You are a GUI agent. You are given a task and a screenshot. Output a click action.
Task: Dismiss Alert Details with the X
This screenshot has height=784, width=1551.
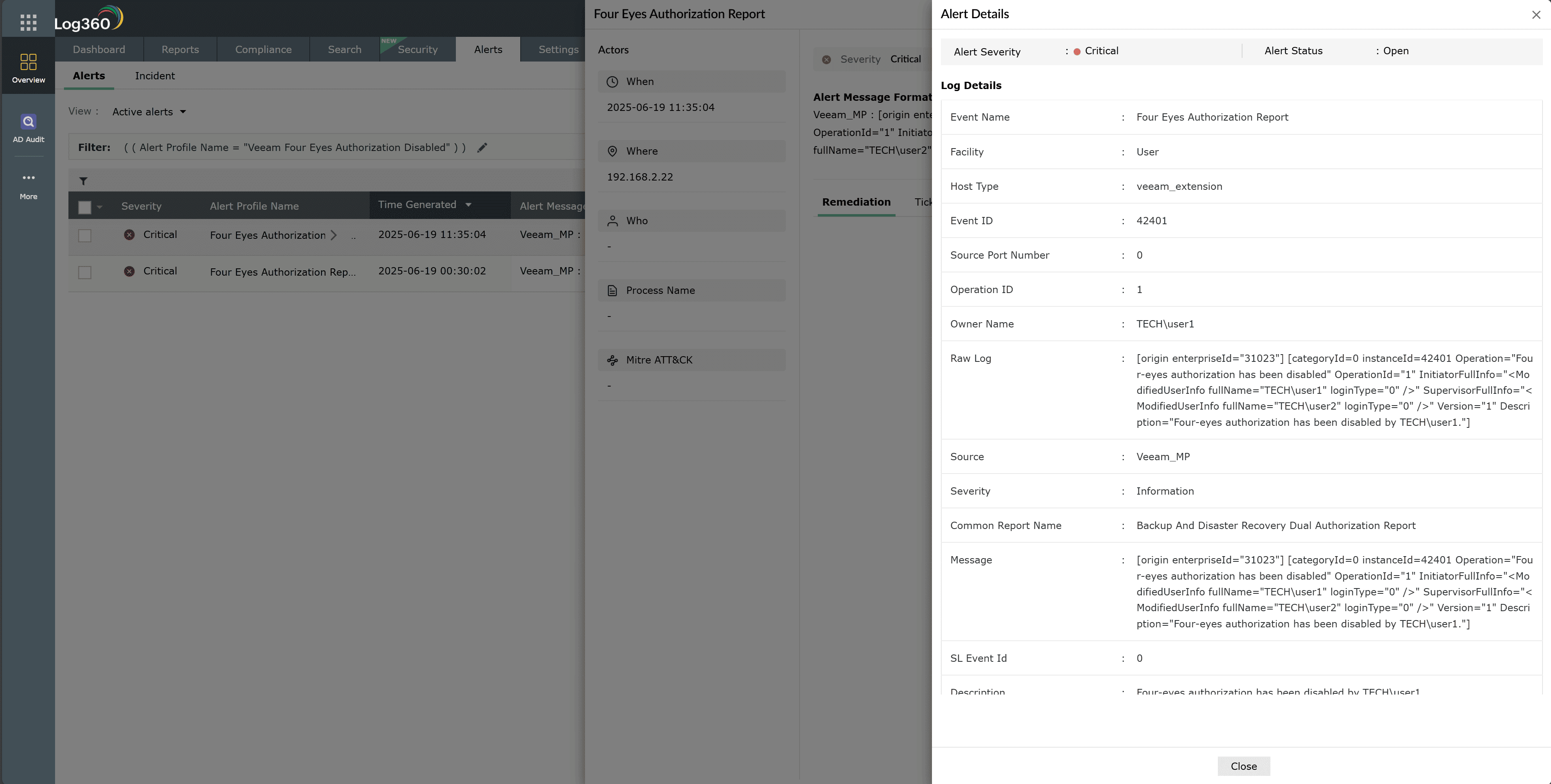[x=1536, y=15]
